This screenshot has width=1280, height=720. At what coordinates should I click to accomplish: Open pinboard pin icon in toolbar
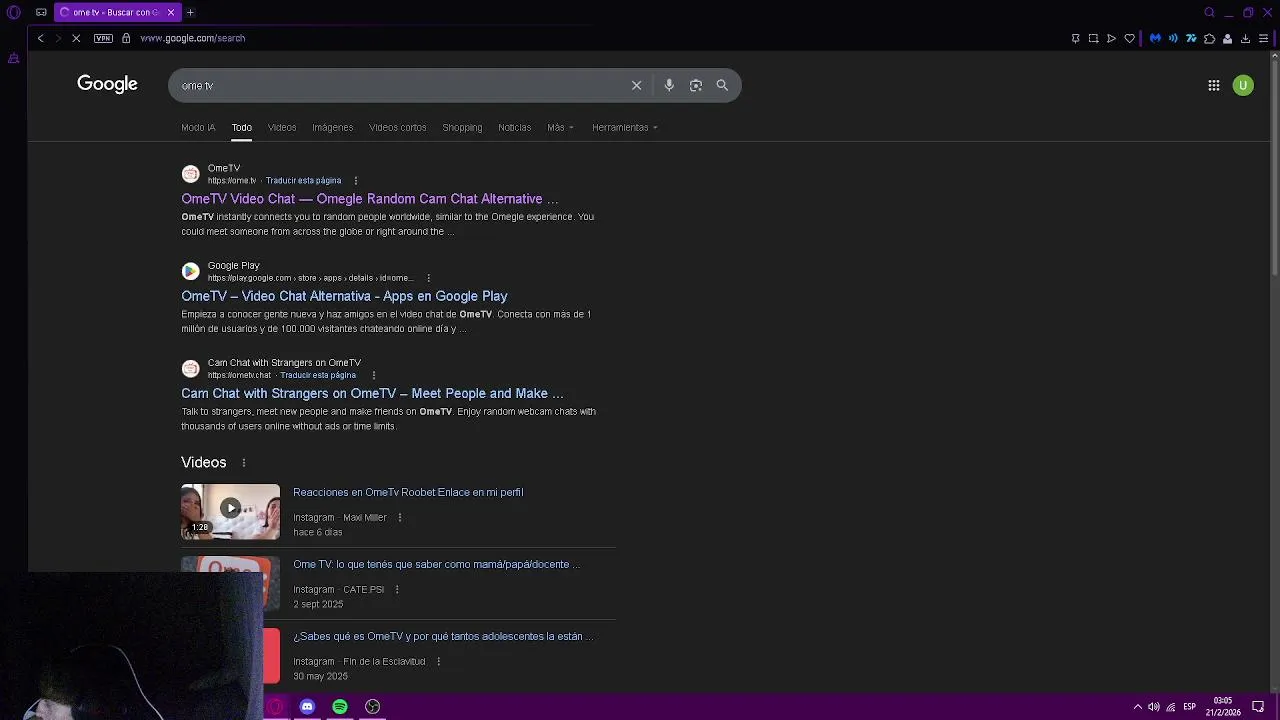click(1075, 38)
